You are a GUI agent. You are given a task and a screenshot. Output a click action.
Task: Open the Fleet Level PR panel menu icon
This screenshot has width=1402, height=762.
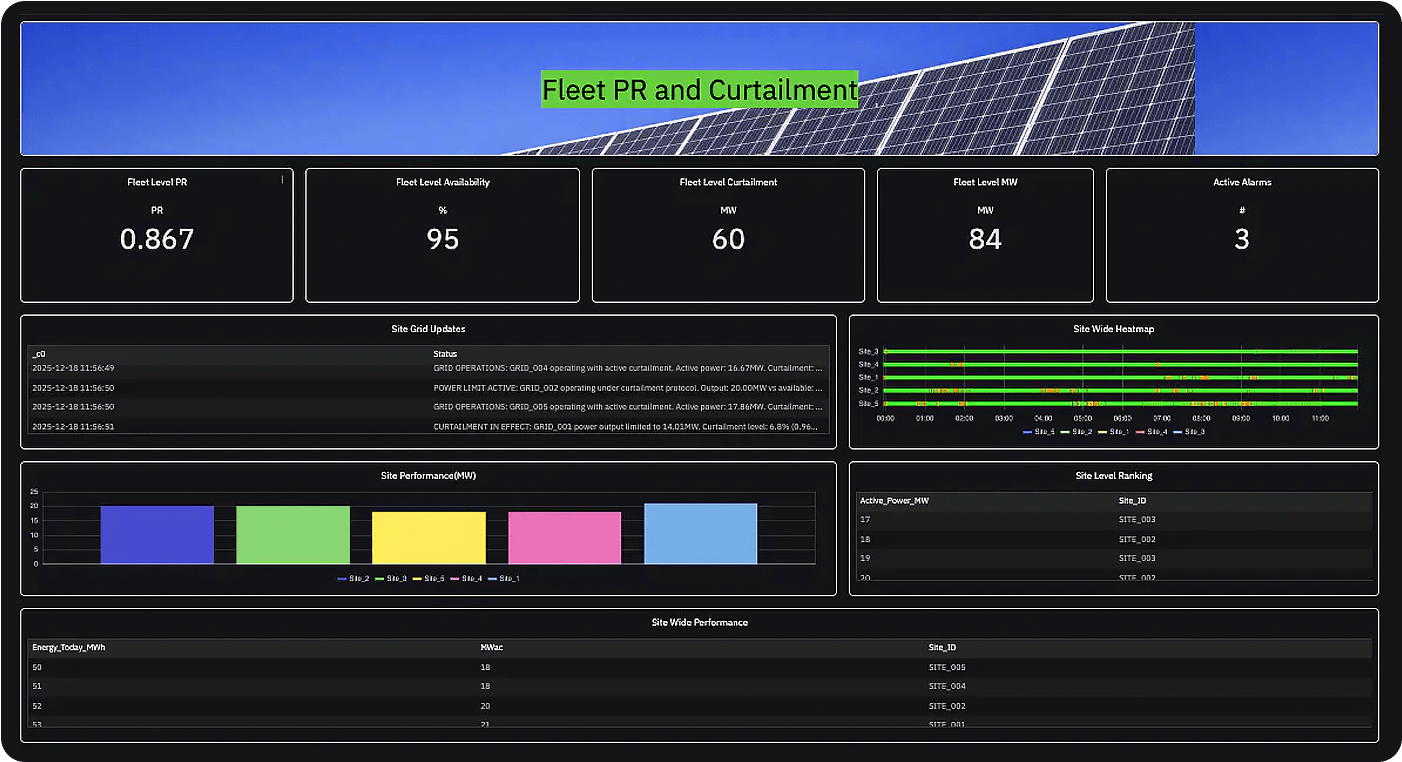(x=282, y=180)
